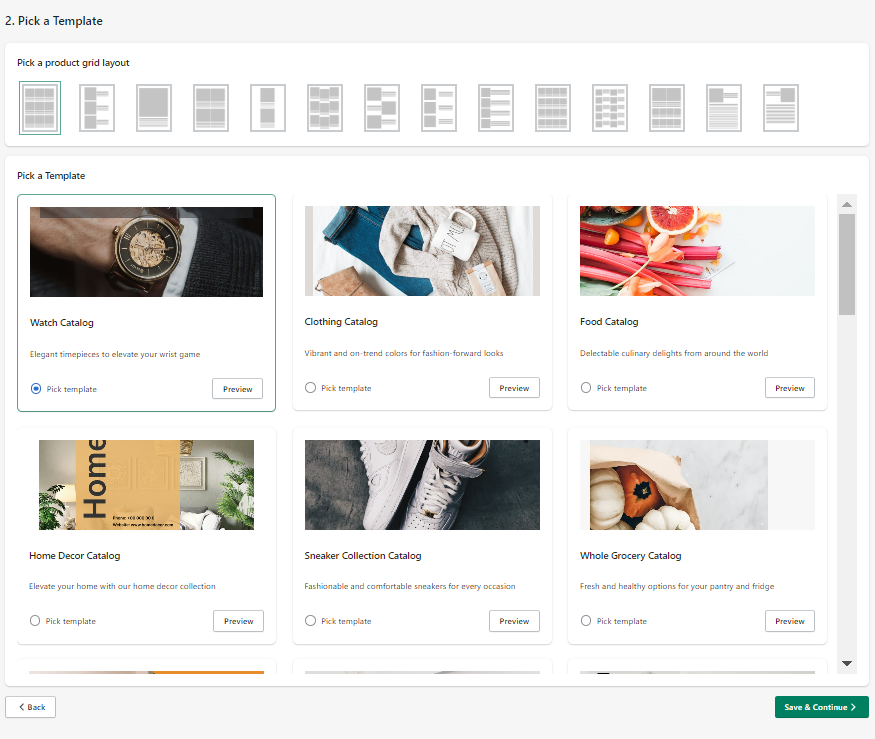This screenshot has width=875, height=739.
Task: Choose the eleventh layout, checkerboard small tiles
Action: (x=610, y=108)
